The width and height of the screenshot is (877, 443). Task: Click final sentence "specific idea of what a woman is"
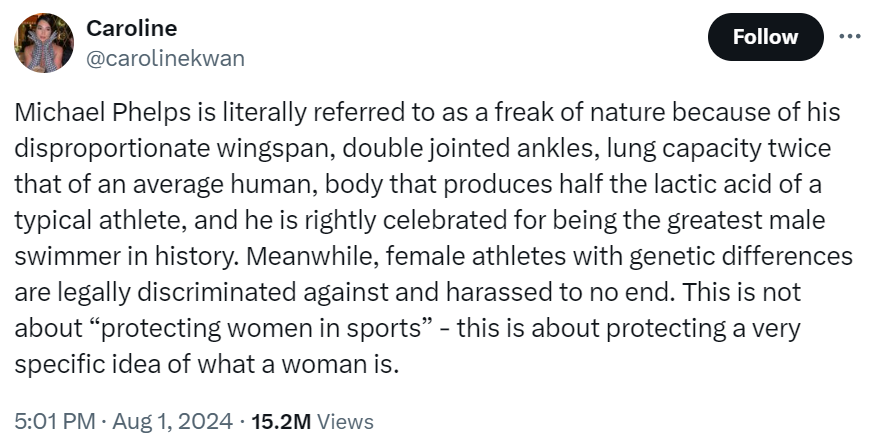coord(206,363)
